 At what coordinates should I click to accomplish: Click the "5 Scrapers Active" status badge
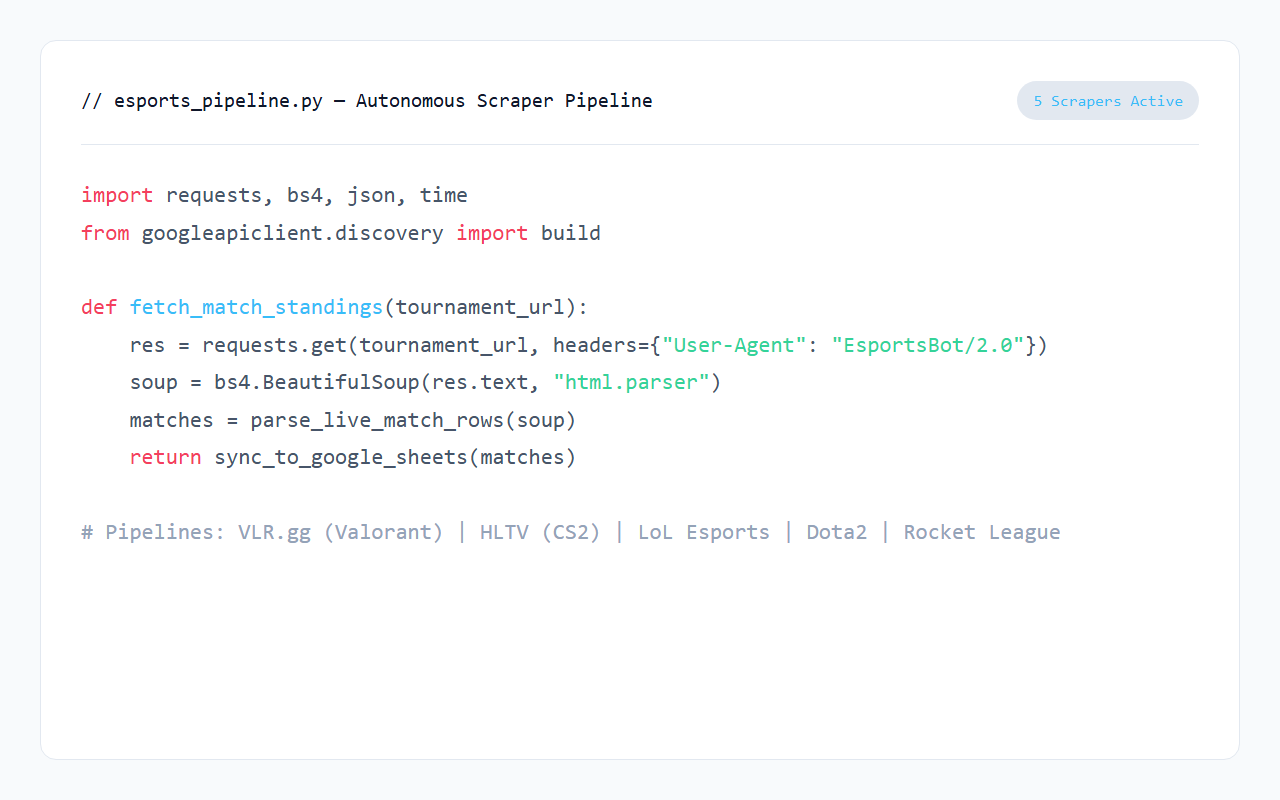tap(1108, 101)
